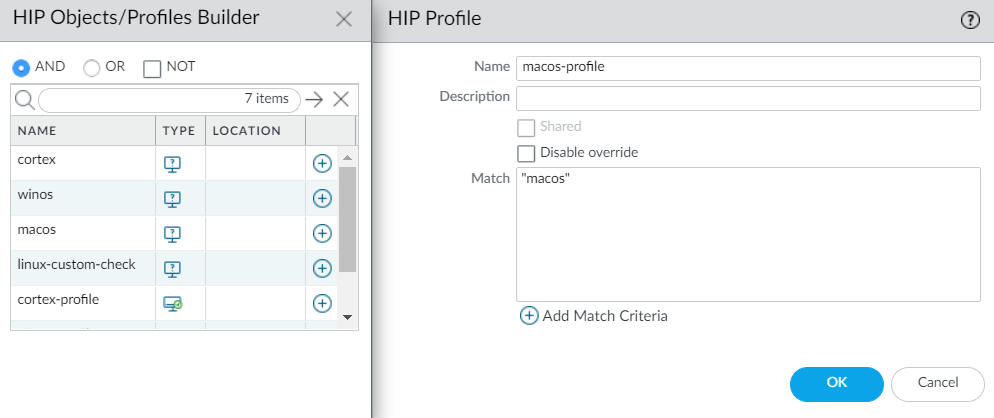Click Add Match Criteria link
Screen dimensions: 994x418
595,316
